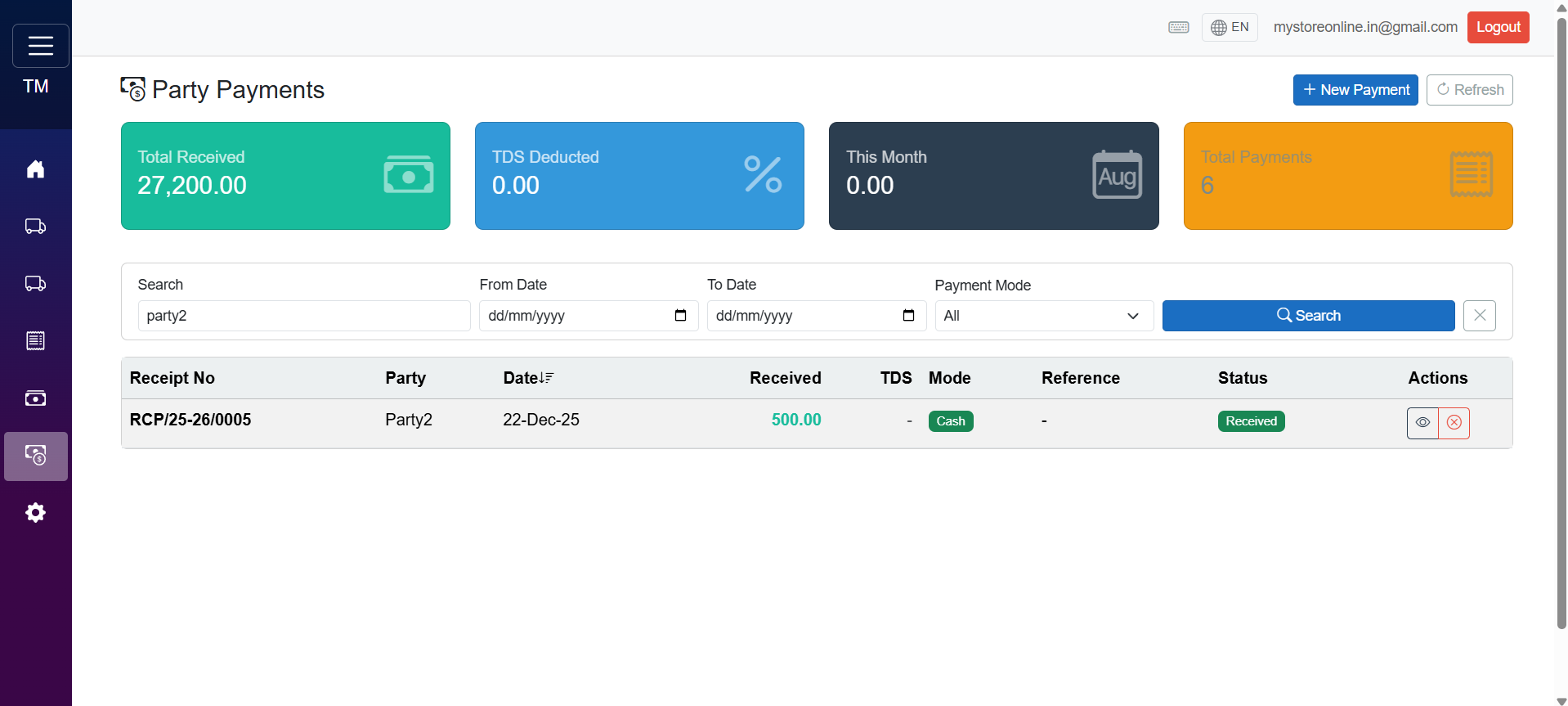View receipt RCP/25-26/0005 using eye icon
The image size is (1568, 706).
click(1422, 423)
